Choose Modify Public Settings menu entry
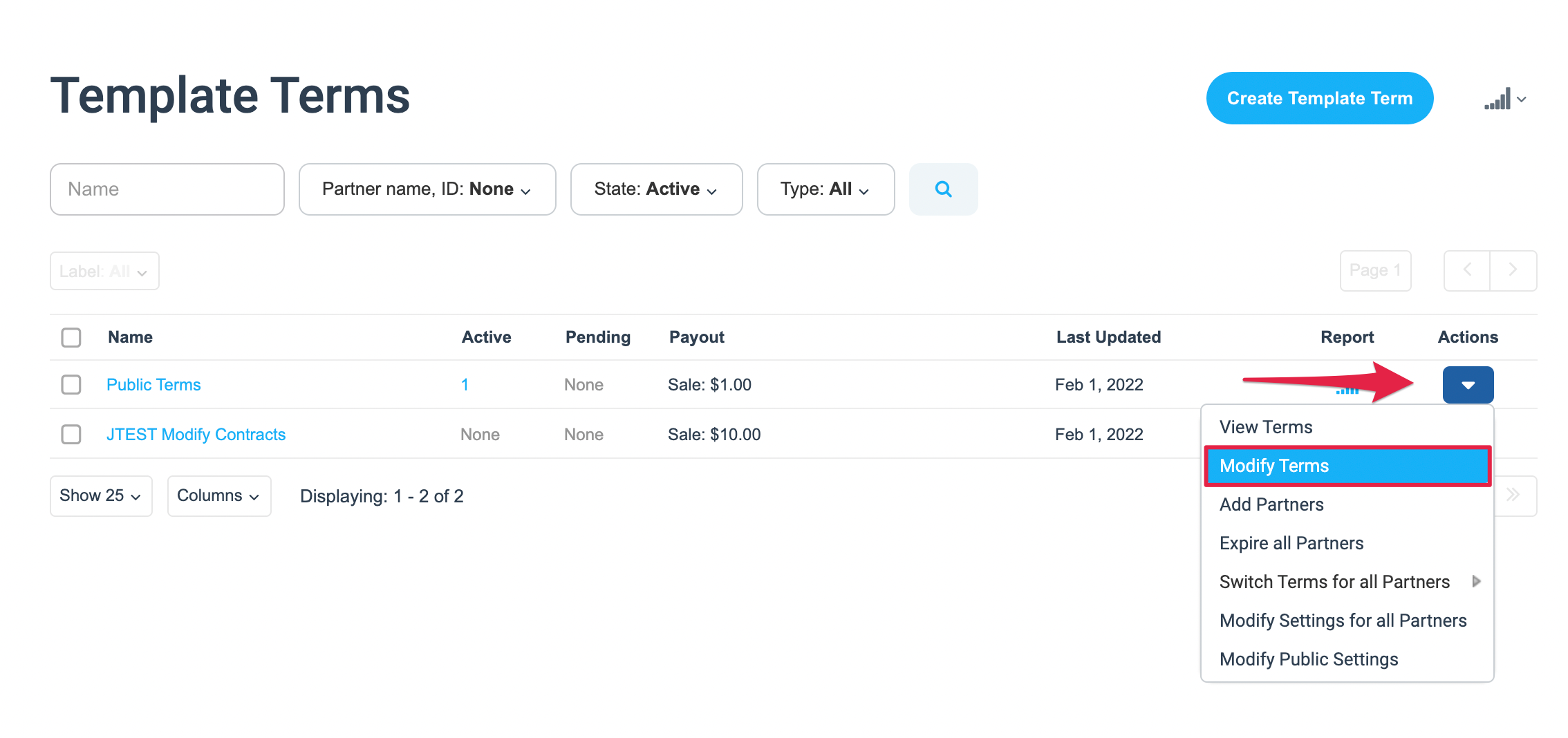The image size is (1568, 738). coord(1347,659)
